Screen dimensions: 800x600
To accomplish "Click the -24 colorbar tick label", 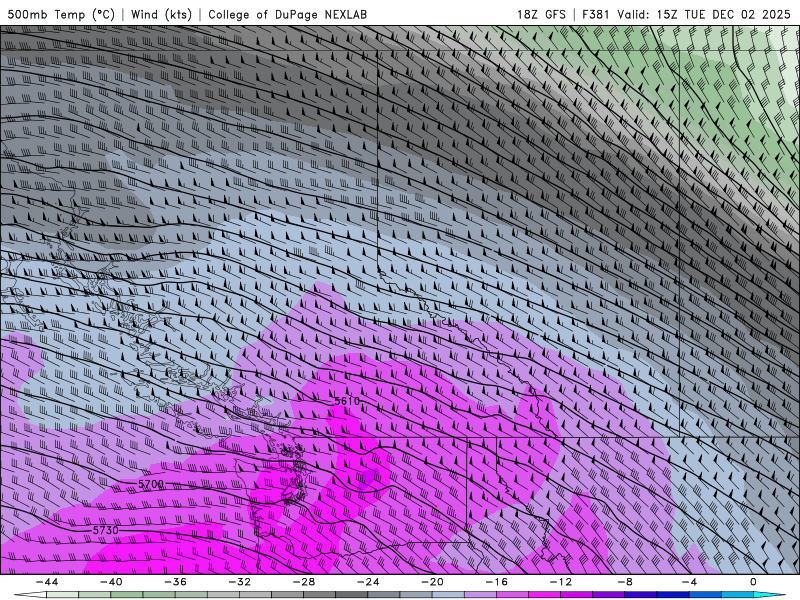I will 368,582.
